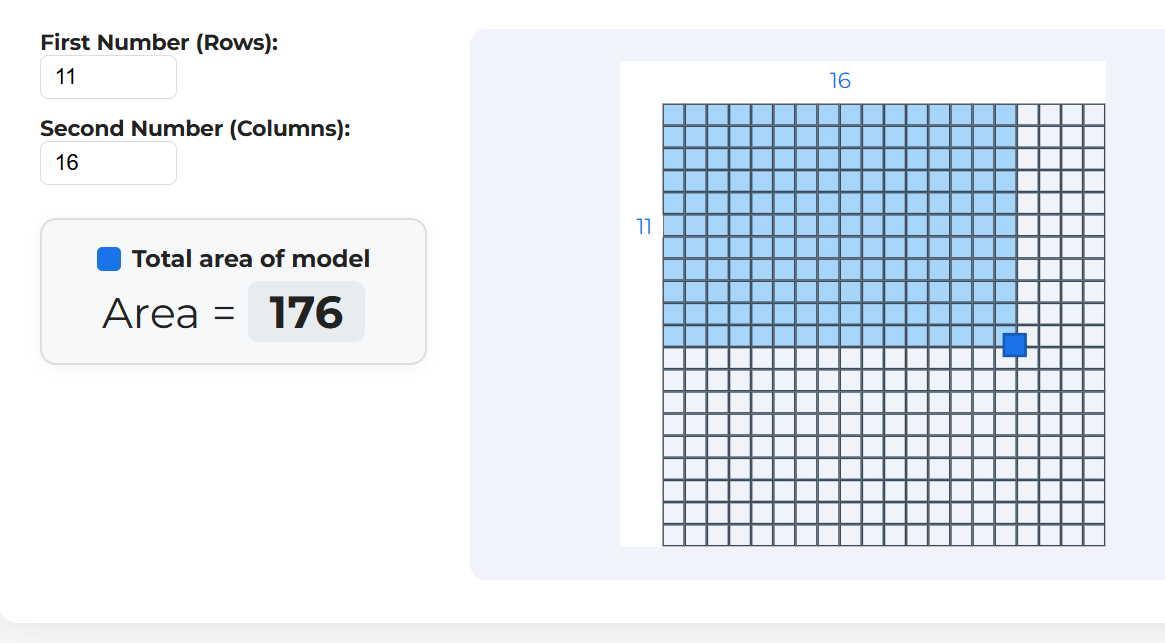Click the first cell of the first unshaded row
This screenshot has height=643, width=1165.
674,358
